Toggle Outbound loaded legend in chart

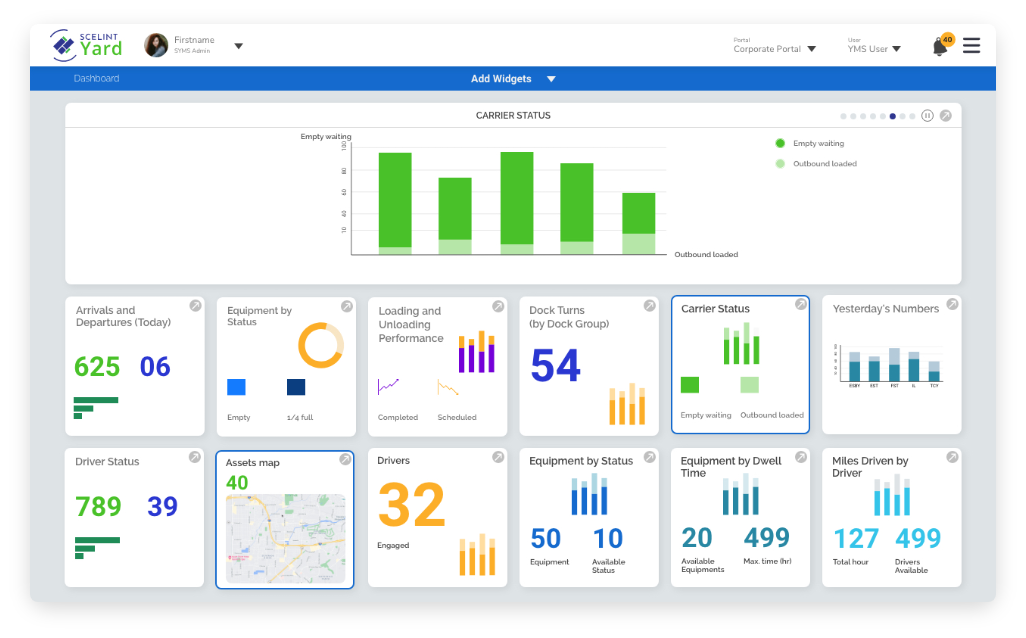(x=780, y=163)
